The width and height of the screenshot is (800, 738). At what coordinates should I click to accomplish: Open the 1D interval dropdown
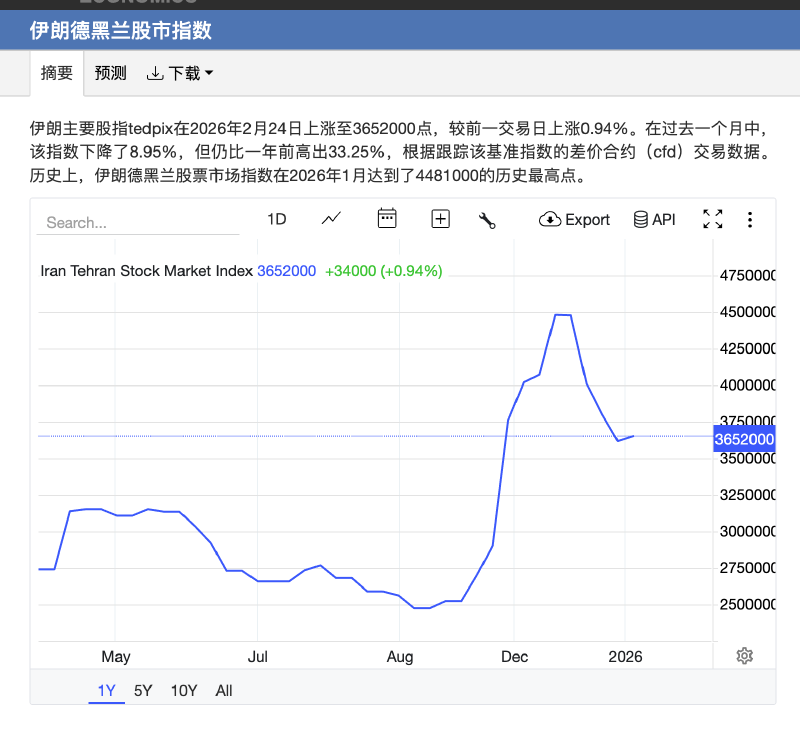click(x=277, y=219)
